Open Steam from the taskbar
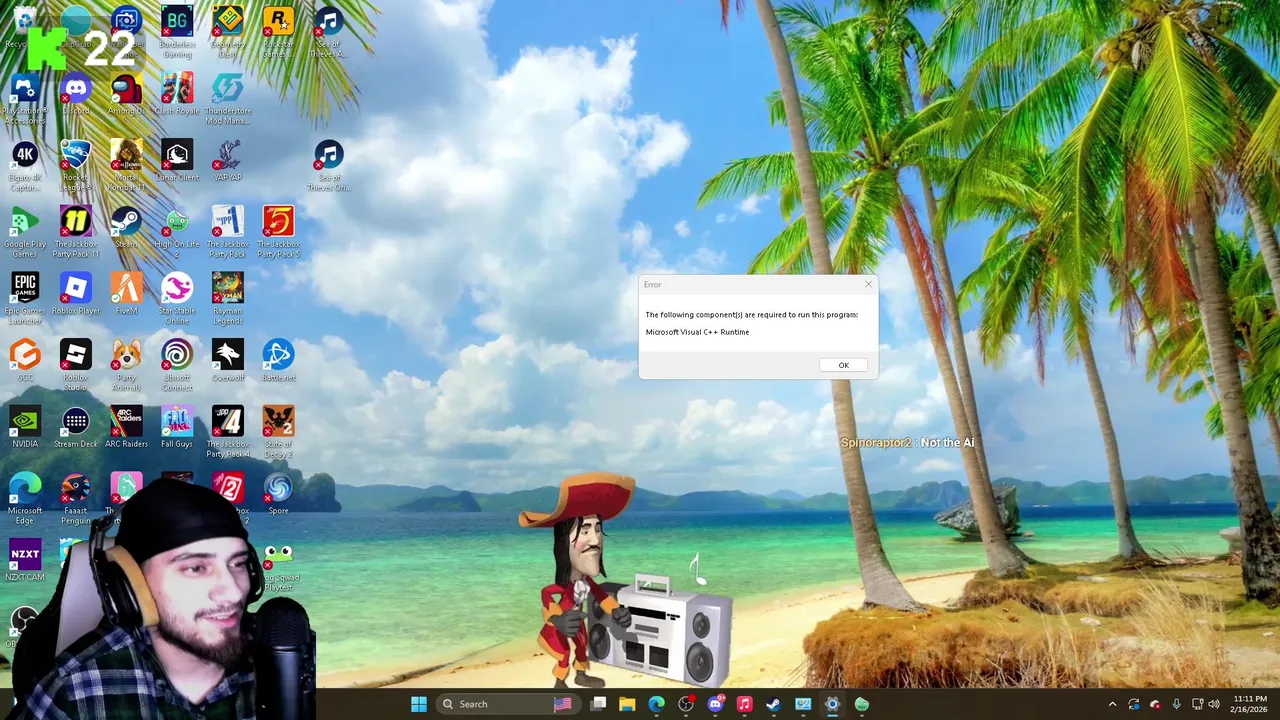The width and height of the screenshot is (1280, 720). coord(773,704)
